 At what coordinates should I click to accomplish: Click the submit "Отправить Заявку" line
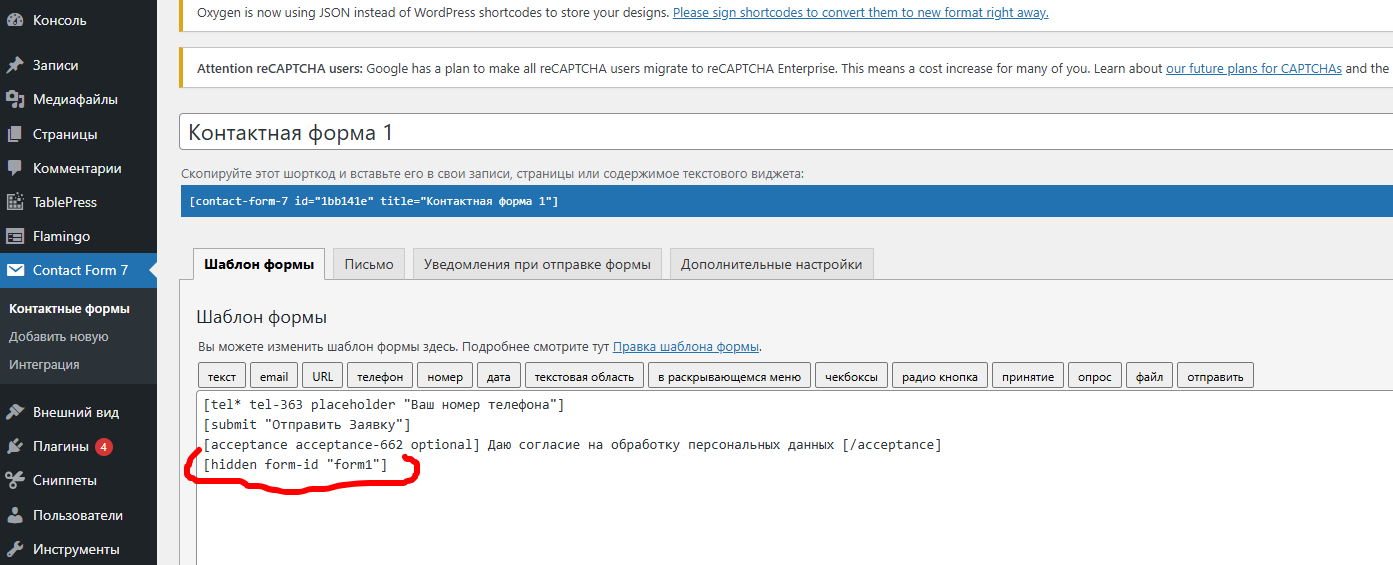(x=306, y=425)
